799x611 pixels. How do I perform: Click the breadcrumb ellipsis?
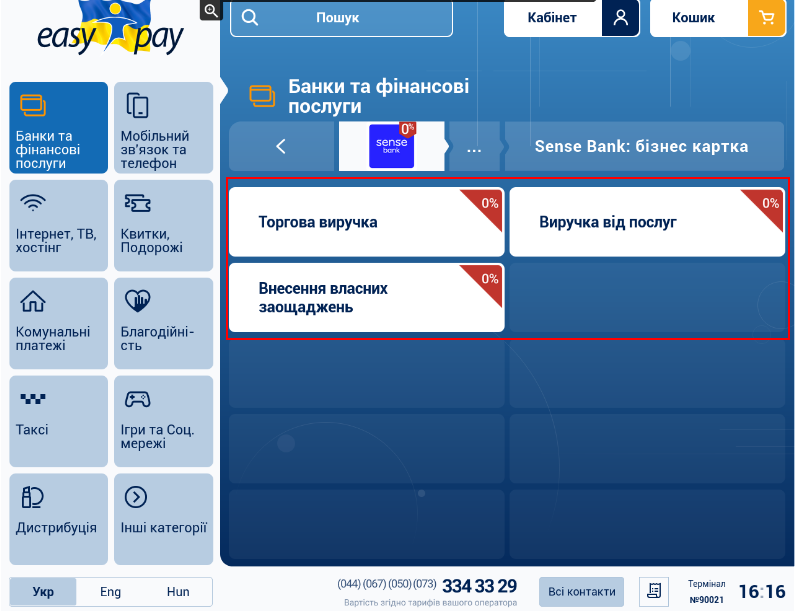tap(474, 147)
